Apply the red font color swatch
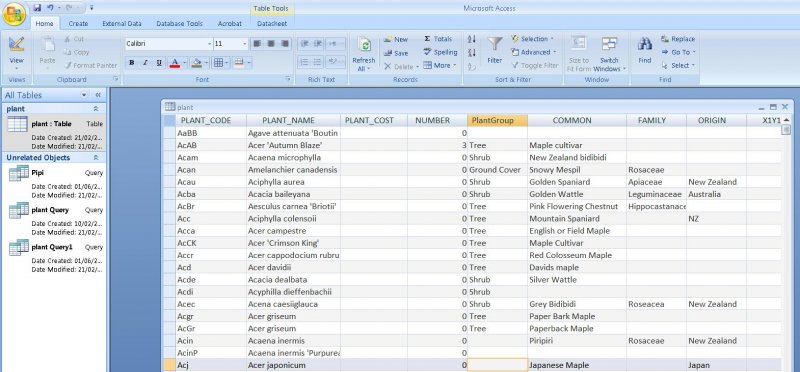This screenshot has height=372, width=800. 174,63
